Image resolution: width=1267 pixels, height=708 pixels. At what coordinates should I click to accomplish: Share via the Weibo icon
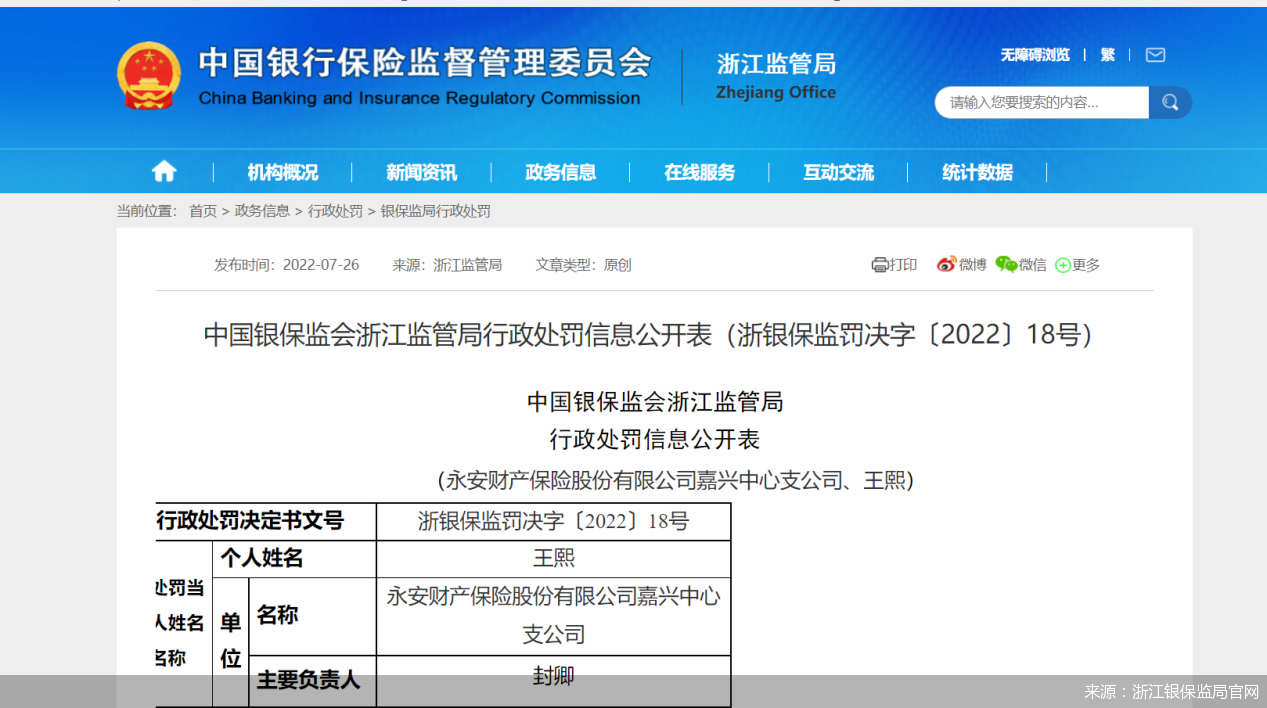point(946,264)
